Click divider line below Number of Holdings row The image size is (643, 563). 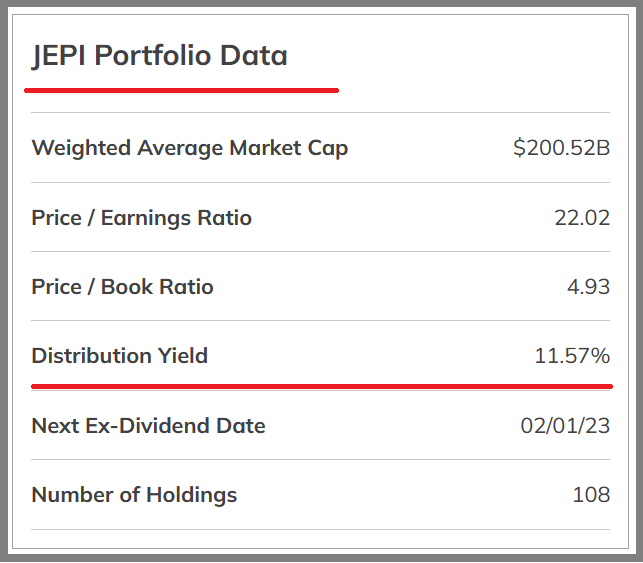(x=321, y=529)
